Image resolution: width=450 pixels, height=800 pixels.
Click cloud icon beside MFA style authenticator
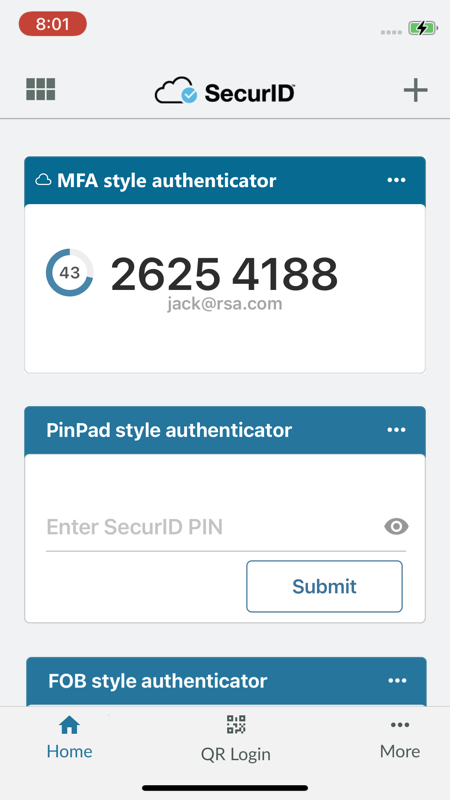(x=43, y=180)
